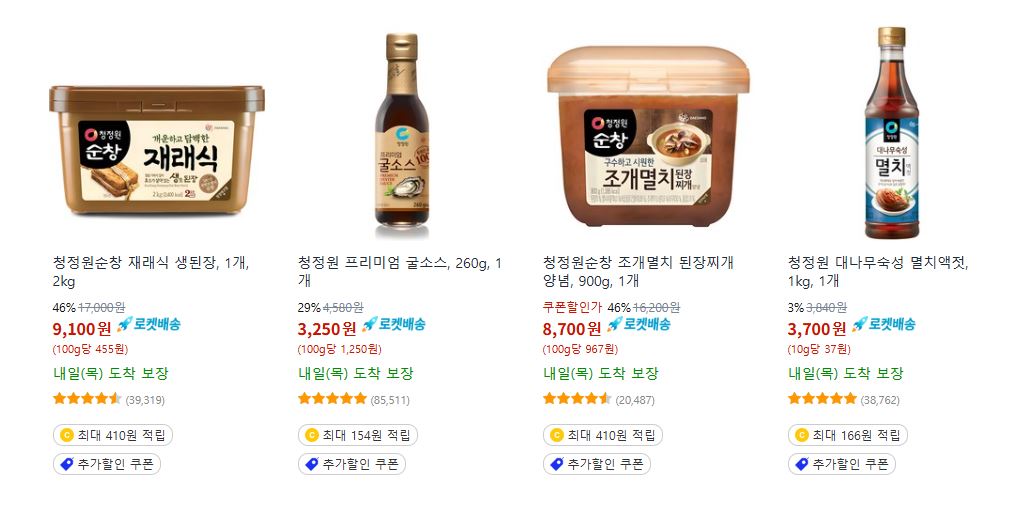This screenshot has height=532, width=1013.
Task: Click coupon tag icon under the 멸치액젓 product
Action: coord(802,464)
